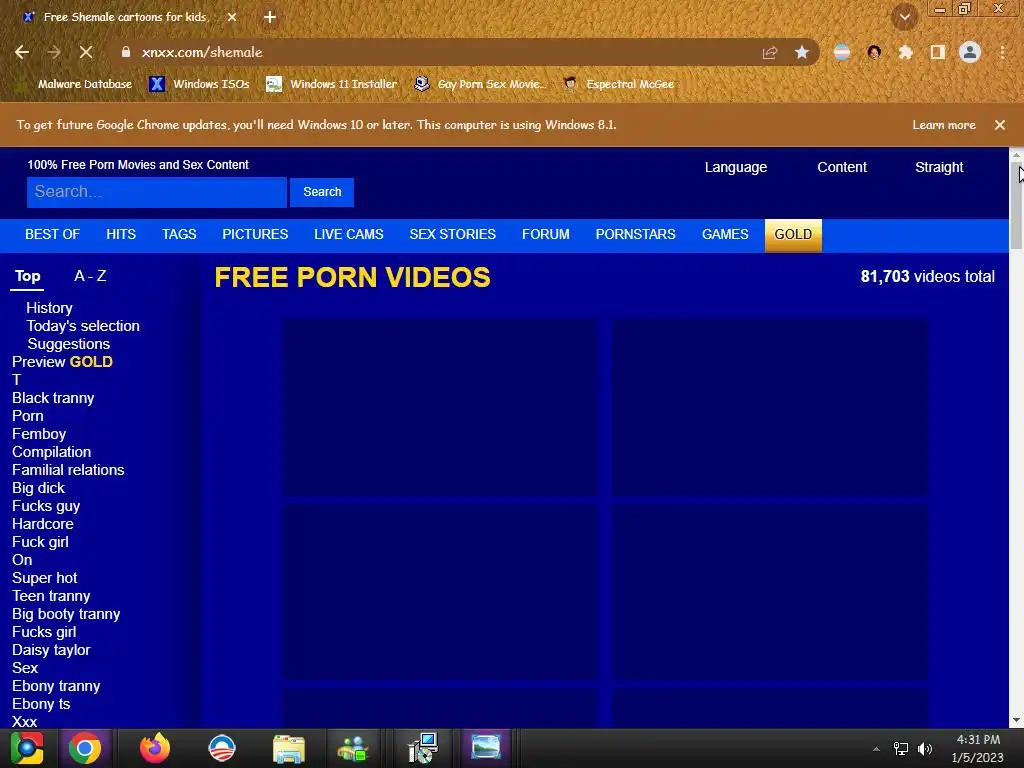Switch to the A - Z sidebar tab

(x=90, y=276)
